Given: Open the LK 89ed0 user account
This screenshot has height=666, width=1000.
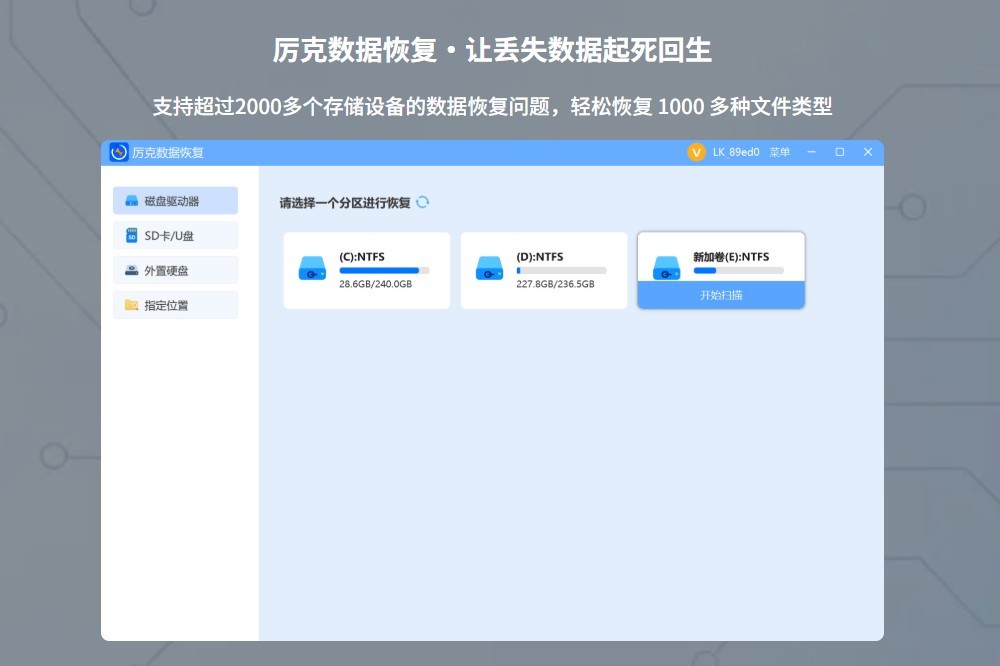Looking at the screenshot, I should (x=736, y=152).
